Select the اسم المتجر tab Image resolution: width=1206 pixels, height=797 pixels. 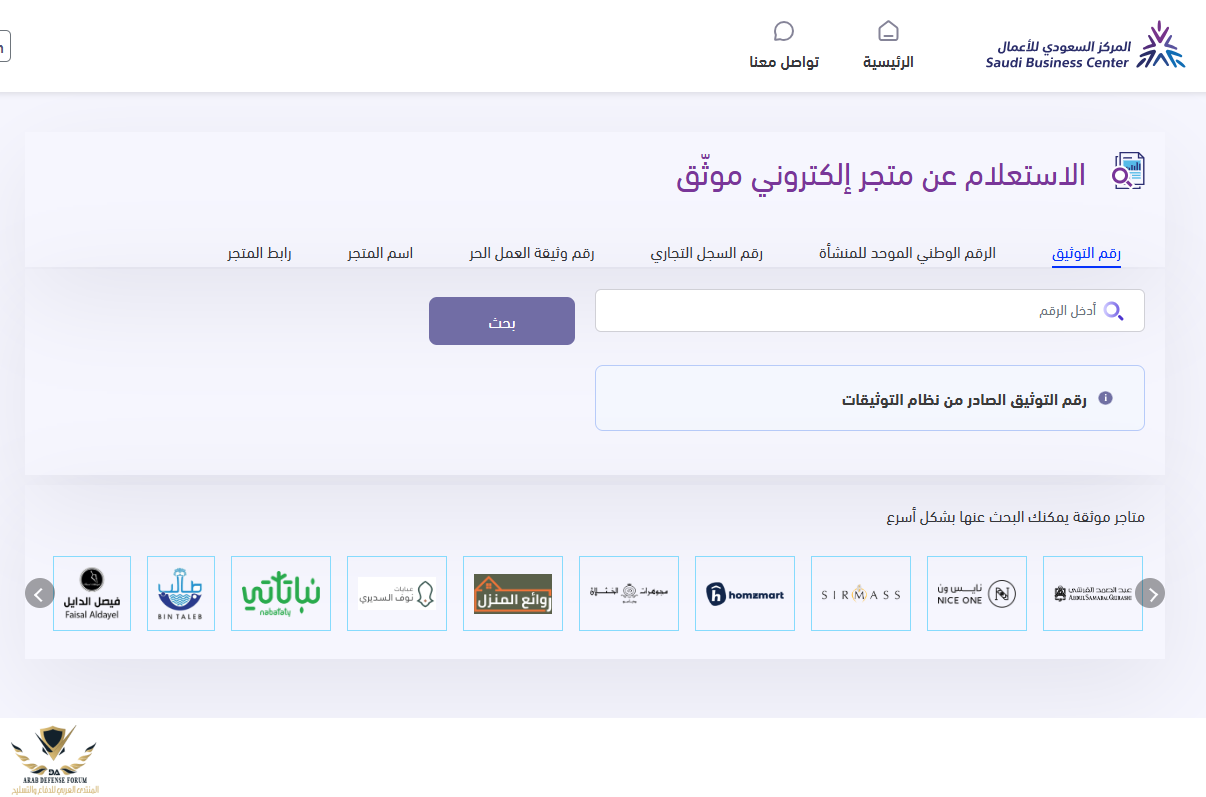pos(380,254)
